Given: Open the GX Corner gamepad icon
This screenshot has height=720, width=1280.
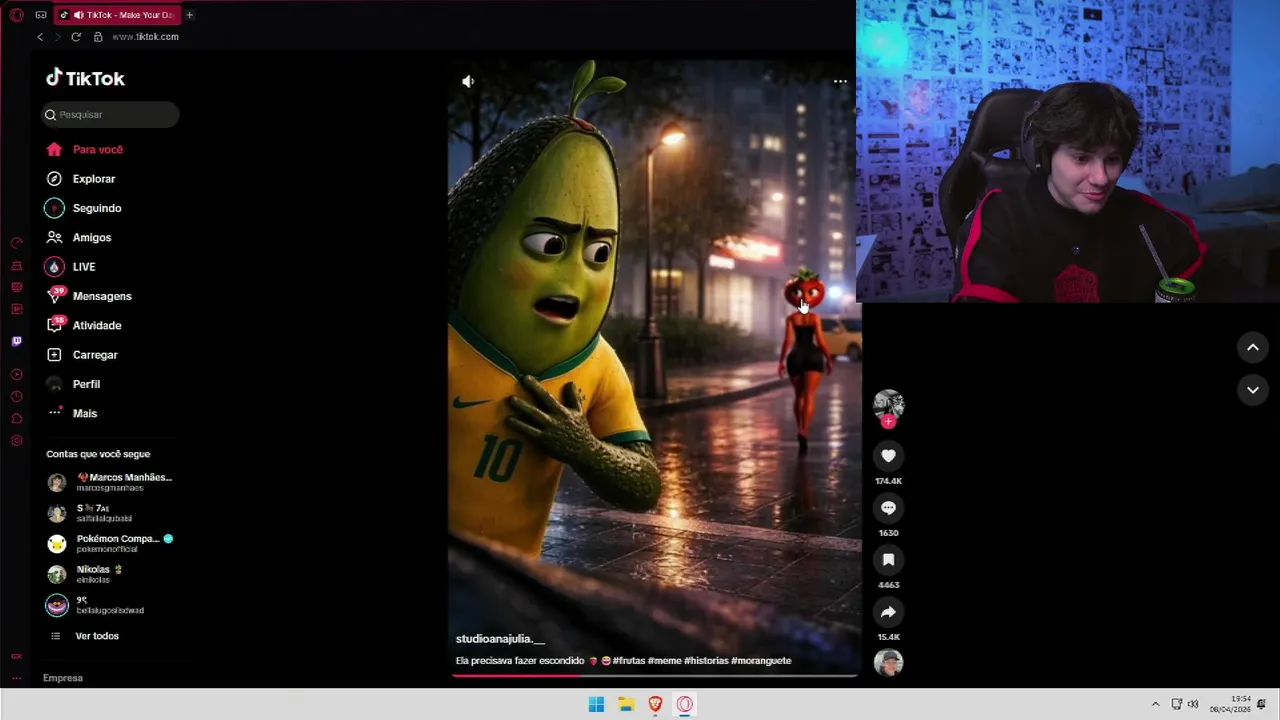Looking at the screenshot, I should click(41, 15).
